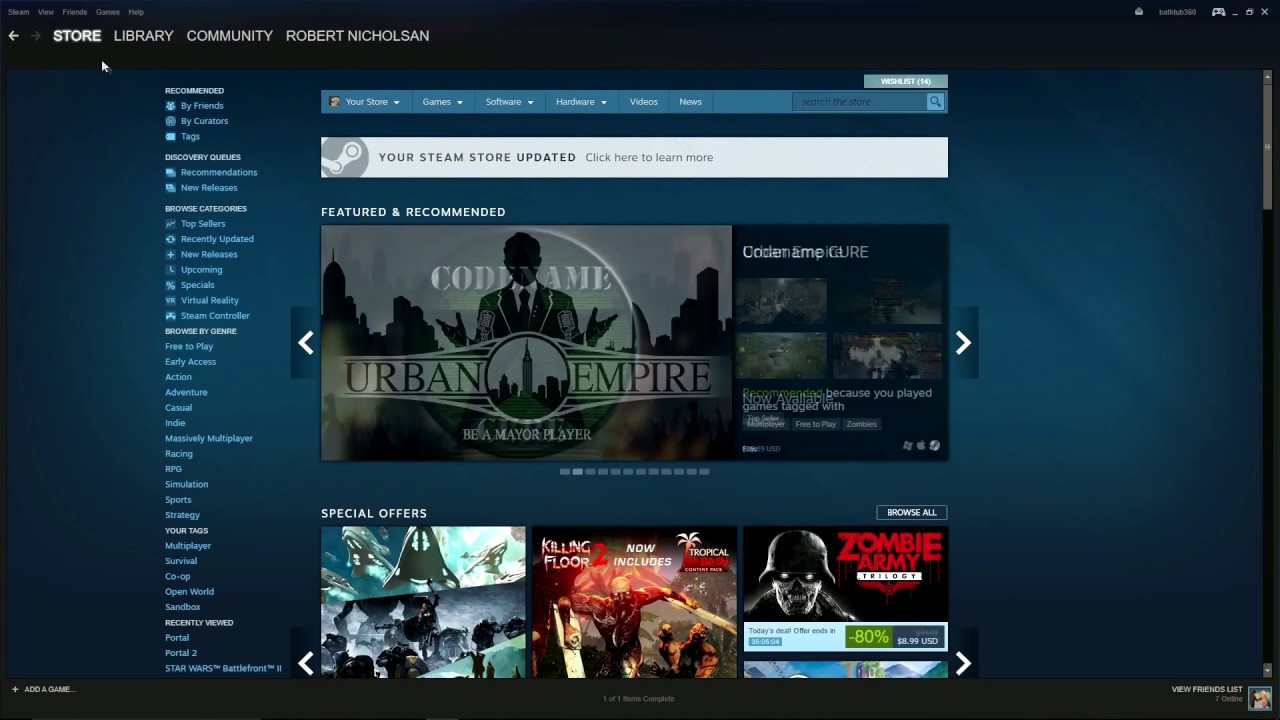Open Massively Multiplayer genre link
The width and height of the screenshot is (1280, 720).
click(209, 439)
